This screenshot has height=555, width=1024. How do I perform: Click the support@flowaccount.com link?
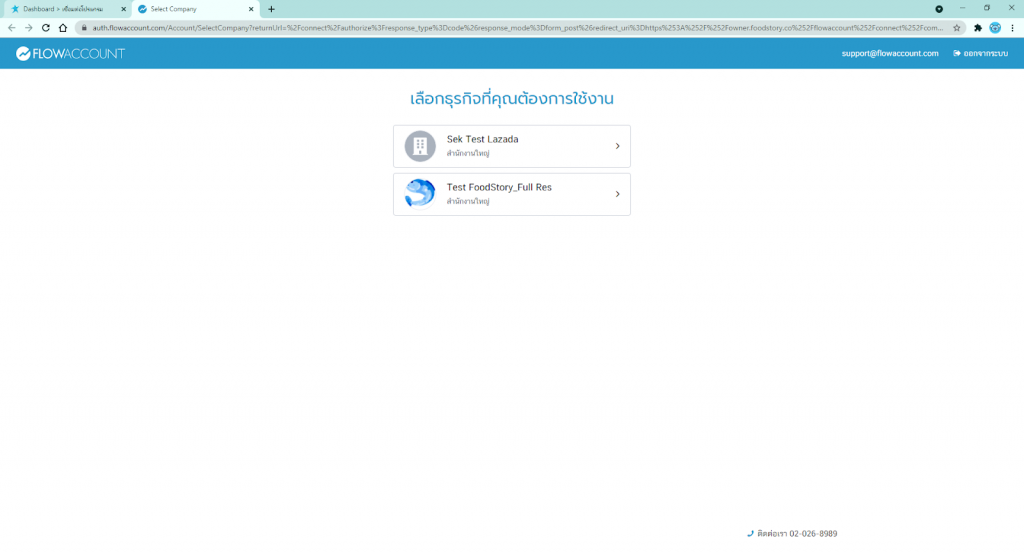[x=889, y=53]
